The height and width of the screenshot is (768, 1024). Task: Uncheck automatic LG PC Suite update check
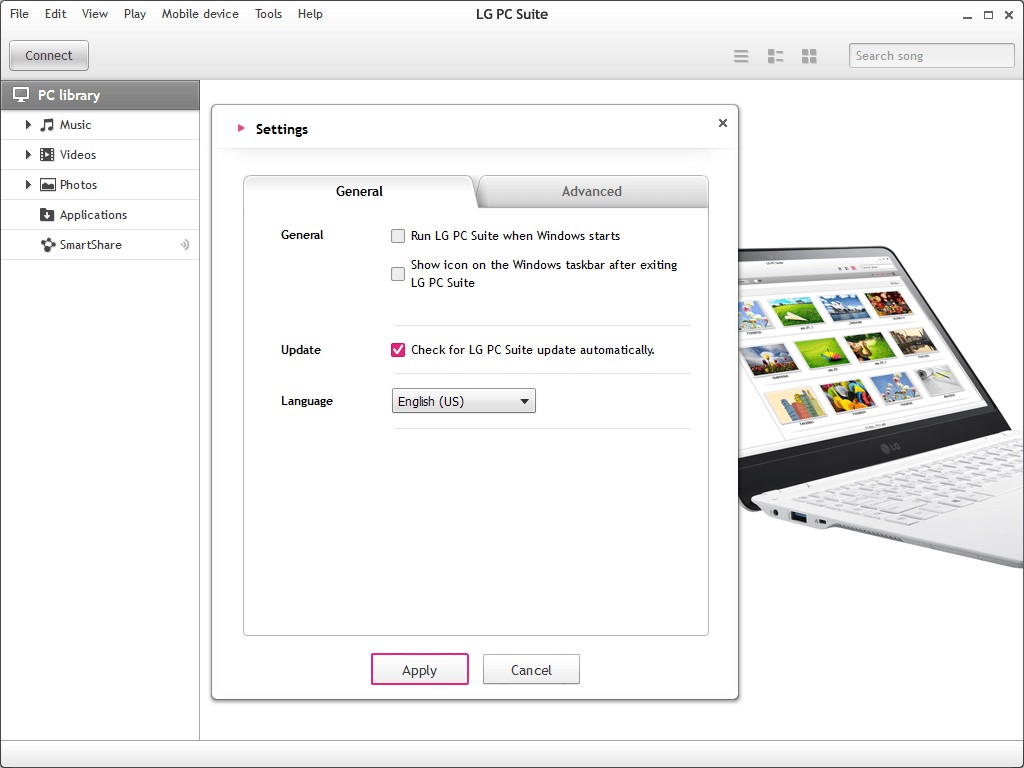[x=398, y=350]
